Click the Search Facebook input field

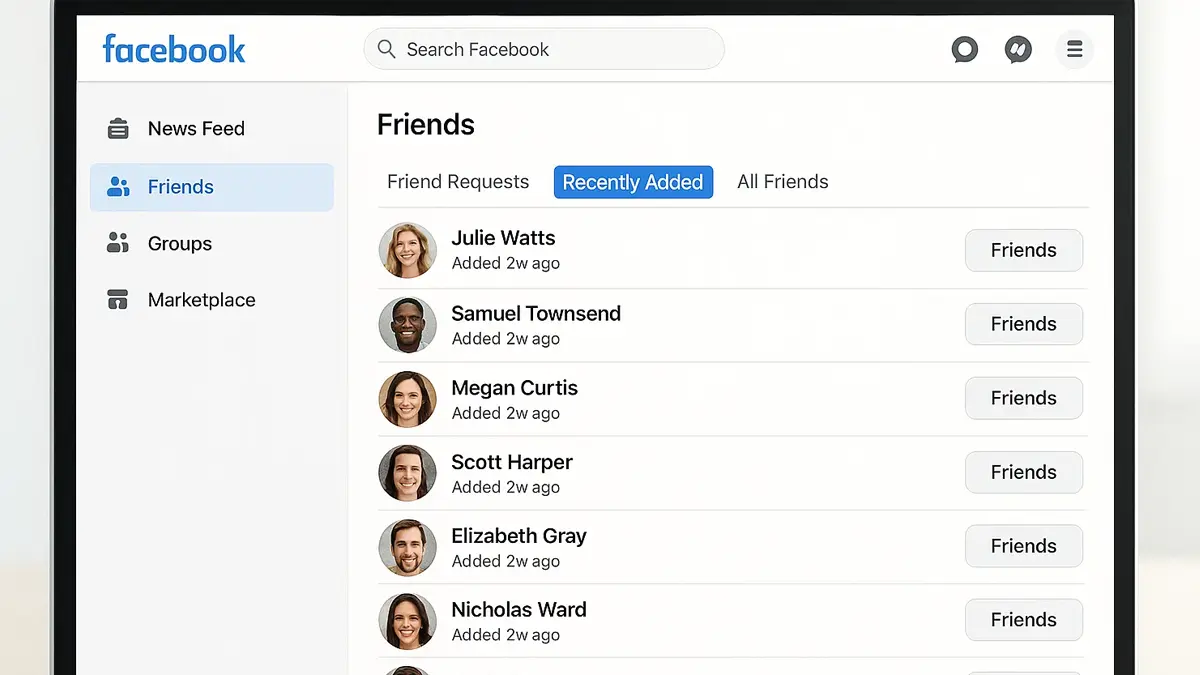560,49
